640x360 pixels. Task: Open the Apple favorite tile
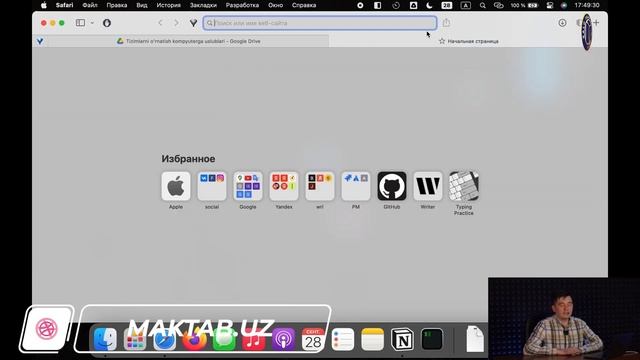pyautogui.click(x=176, y=186)
